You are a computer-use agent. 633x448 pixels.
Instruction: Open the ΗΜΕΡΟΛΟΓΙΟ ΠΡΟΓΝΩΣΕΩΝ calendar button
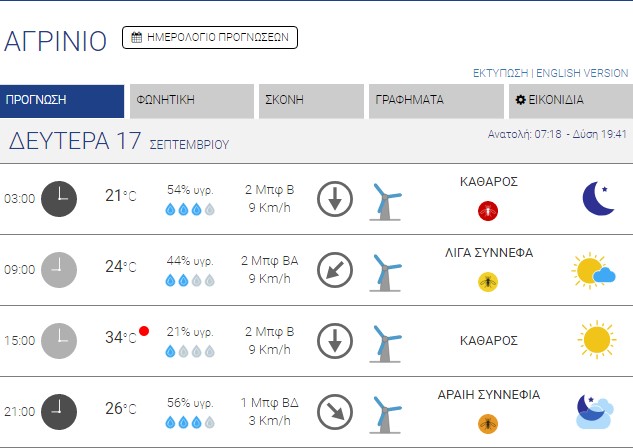click(x=210, y=38)
